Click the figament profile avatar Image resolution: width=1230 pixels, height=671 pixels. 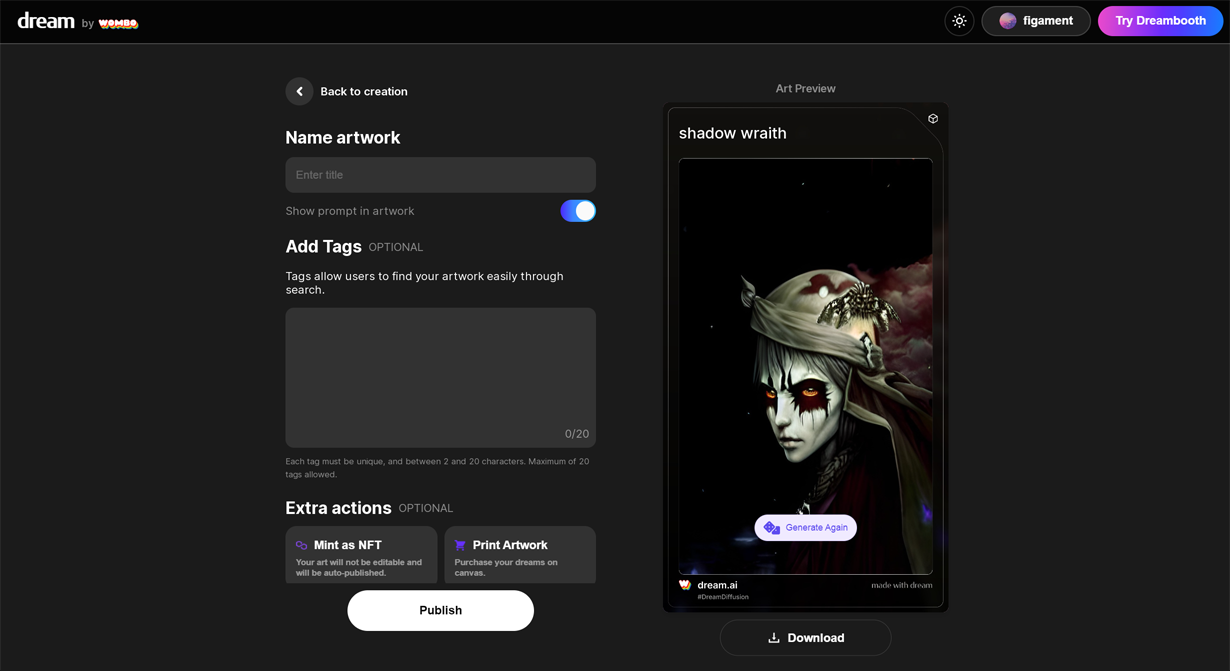coord(1007,21)
